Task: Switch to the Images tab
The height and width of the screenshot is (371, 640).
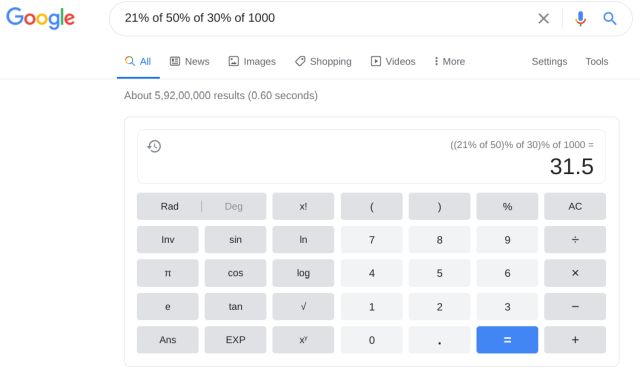Action: coord(252,61)
